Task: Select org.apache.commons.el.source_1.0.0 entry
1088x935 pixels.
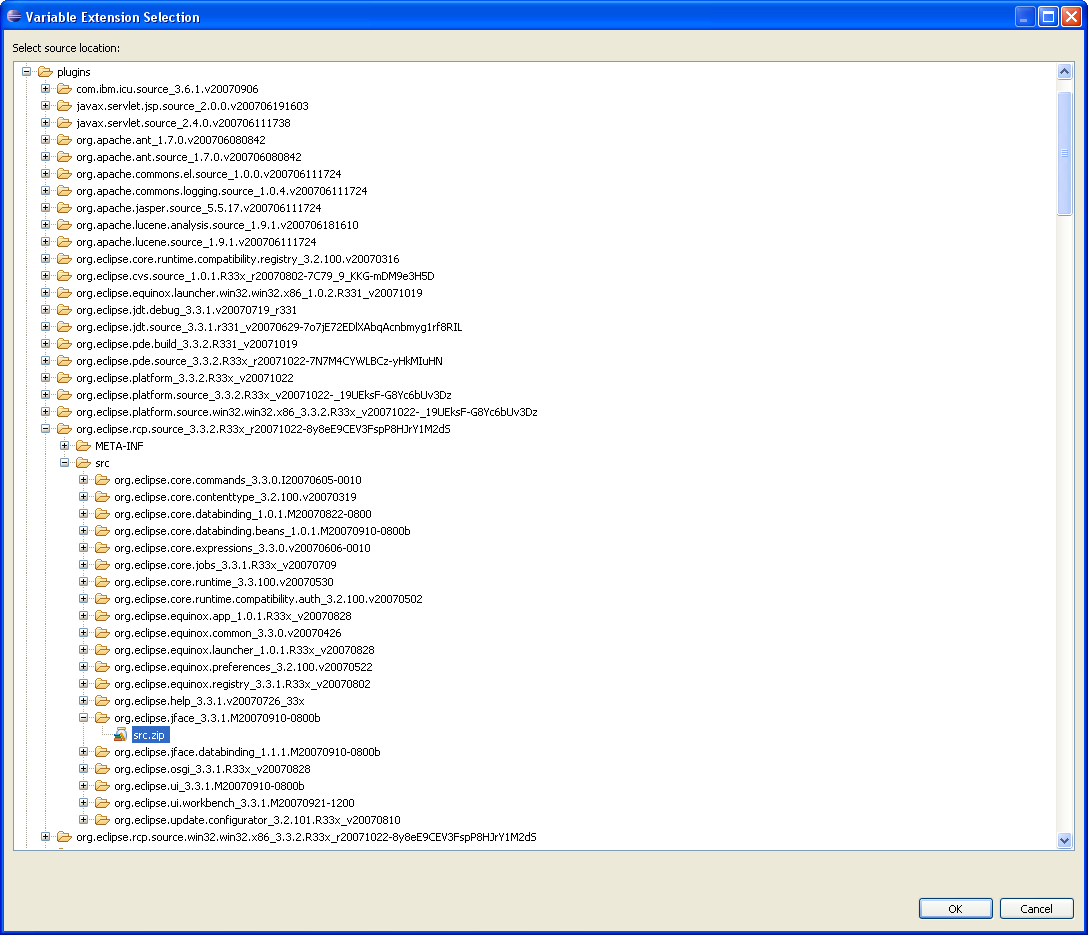Action: click(x=209, y=173)
